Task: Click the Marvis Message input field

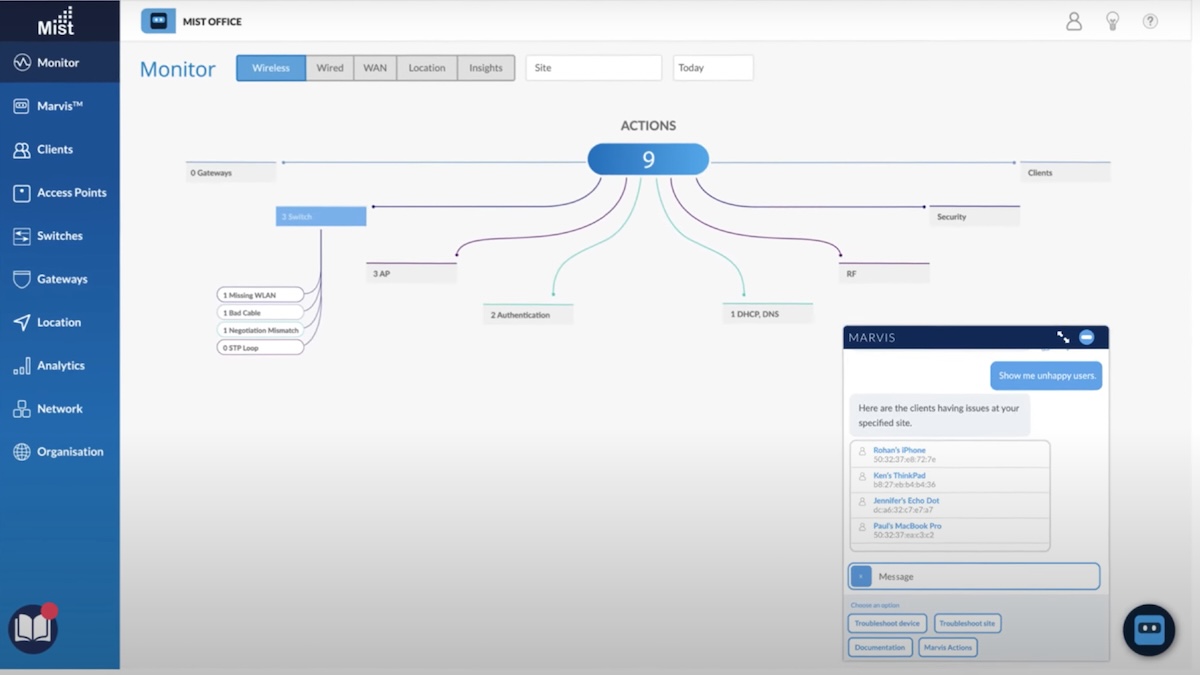Action: click(x=974, y=577)
